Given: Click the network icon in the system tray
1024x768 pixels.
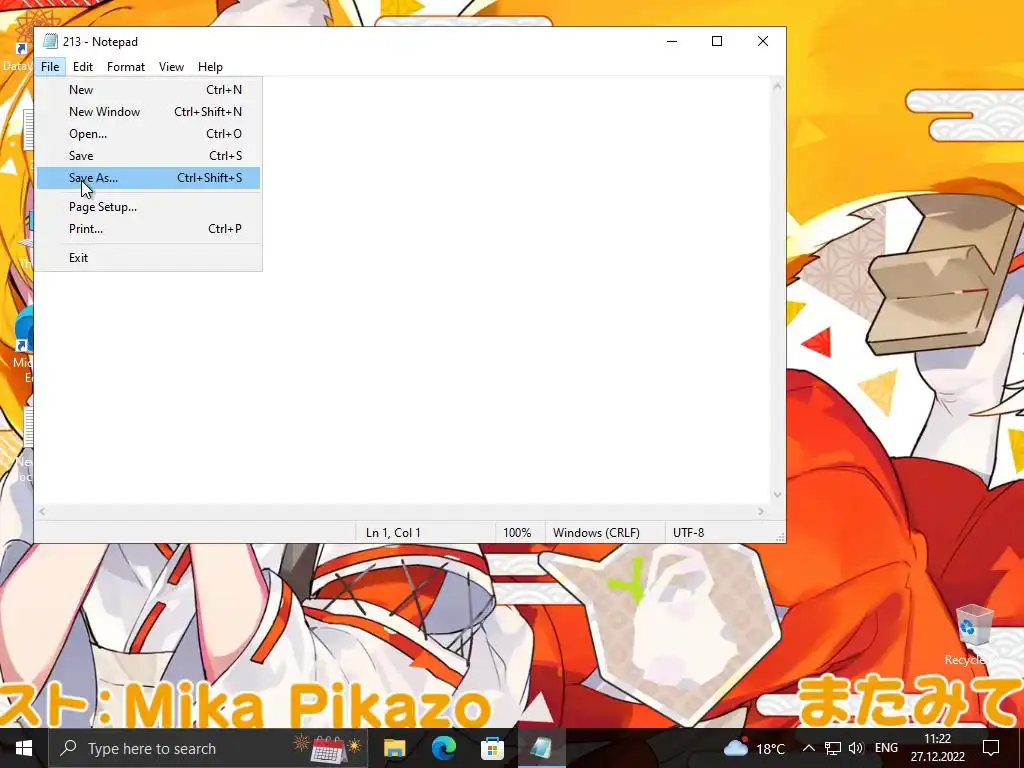Looking at the screenshot, I should pos(833,748).
